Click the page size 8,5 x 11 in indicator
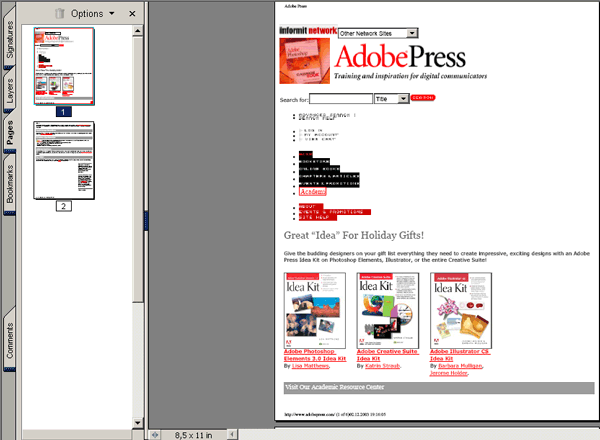This screenshot has width=600, height=440. pyautogui.click(x=193, y=435)
